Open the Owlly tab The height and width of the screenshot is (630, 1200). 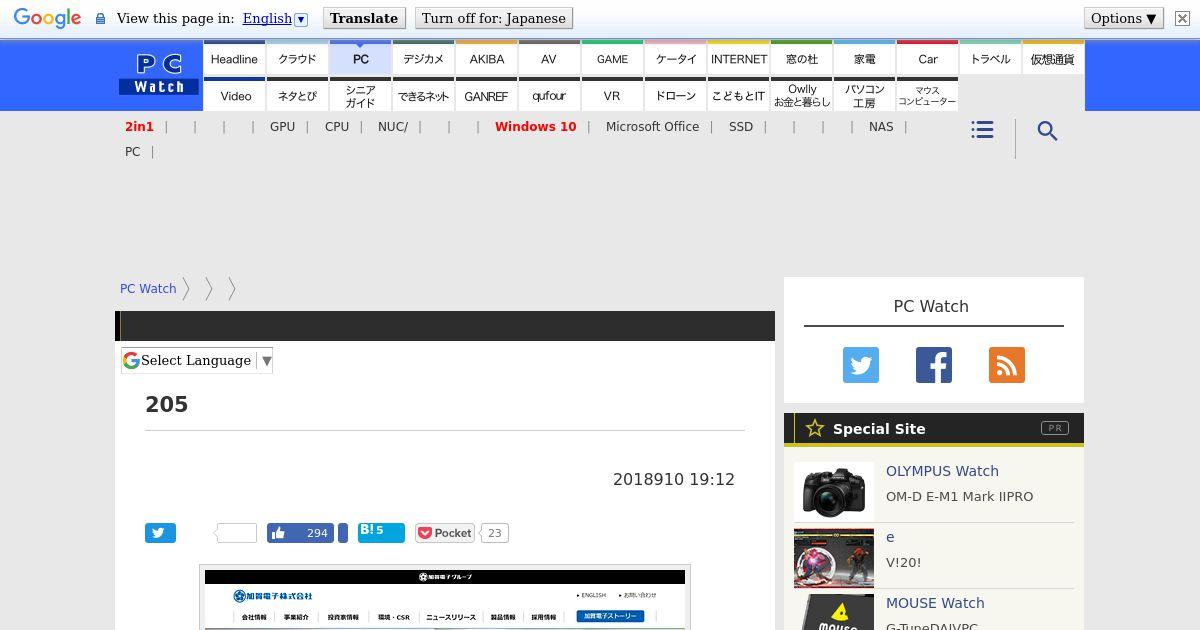click(802, 96)
